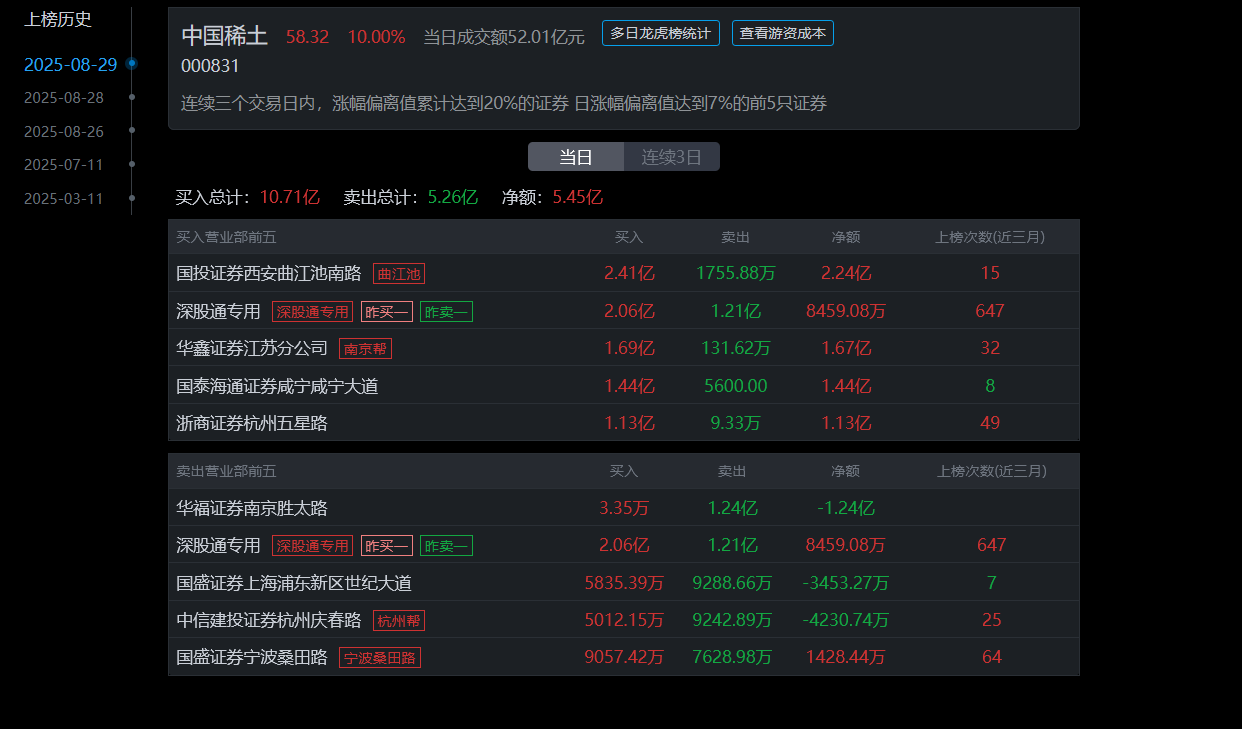Click 买入 column header in buy table

click(629, 237)
